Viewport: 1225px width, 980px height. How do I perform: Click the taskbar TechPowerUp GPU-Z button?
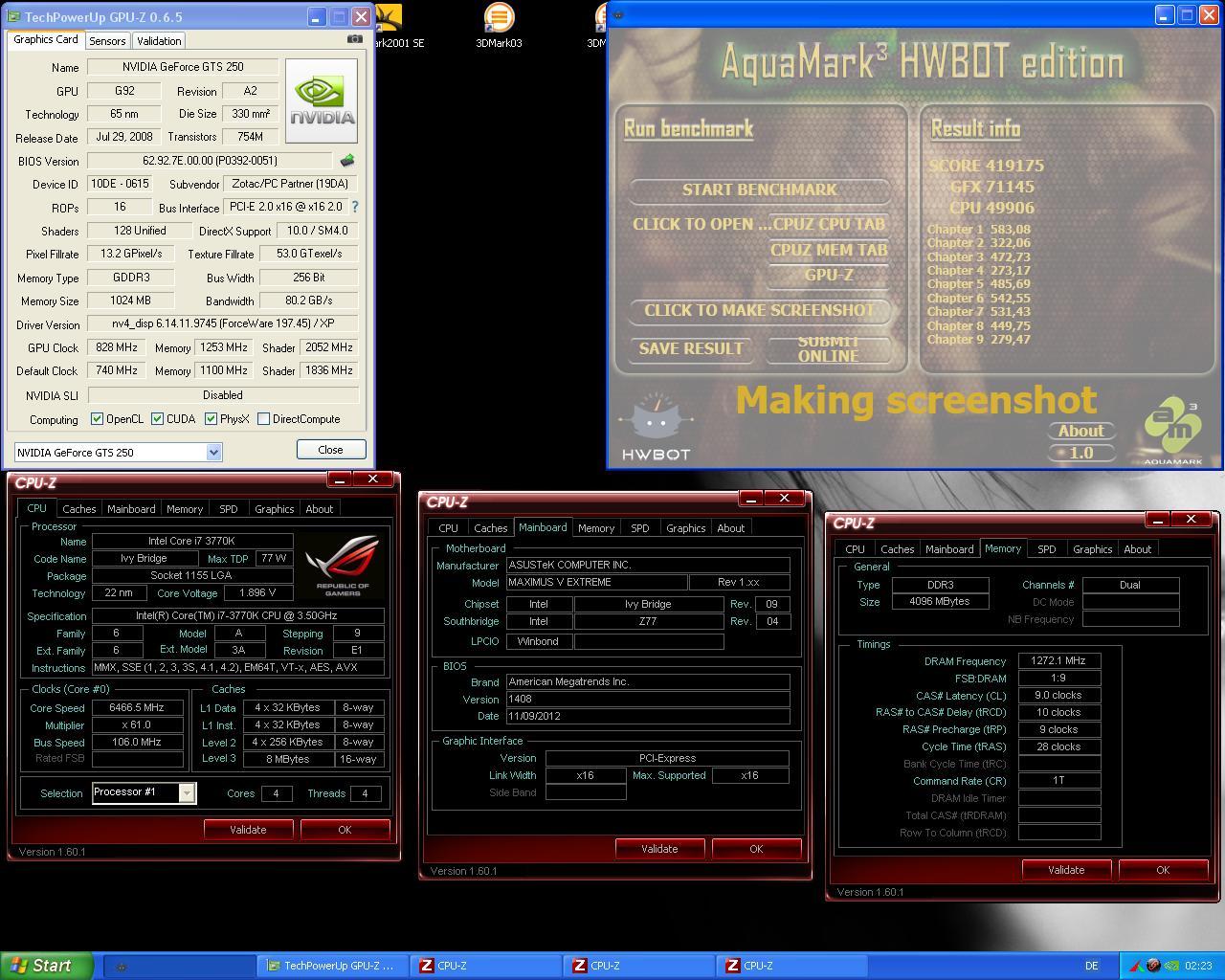tap(332, 966)
